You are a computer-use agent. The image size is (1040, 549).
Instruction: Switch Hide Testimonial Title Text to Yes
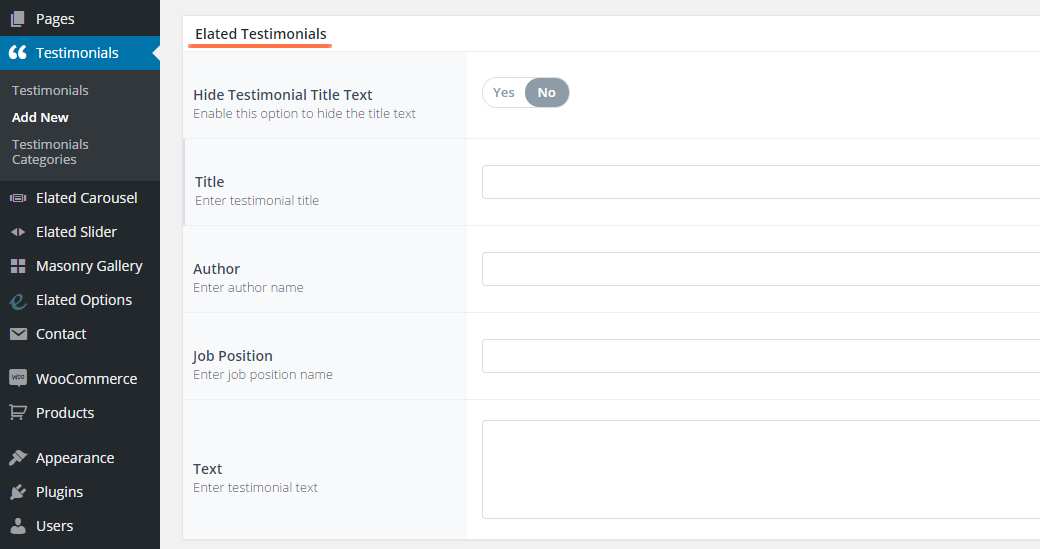pos(504,93)
